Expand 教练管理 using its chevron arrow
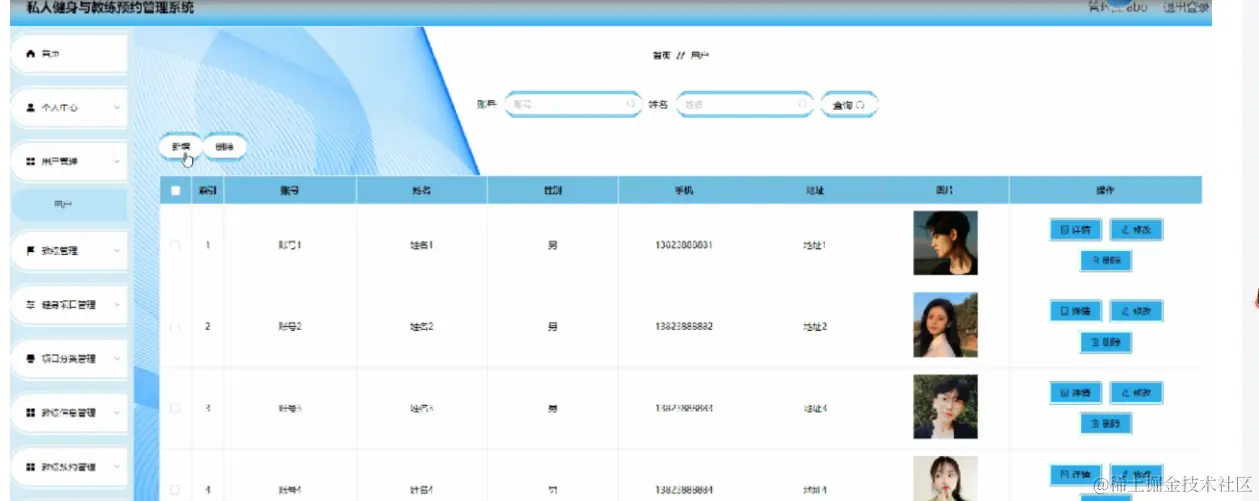This screenshot has width=1259, height=501. (117, 251)
